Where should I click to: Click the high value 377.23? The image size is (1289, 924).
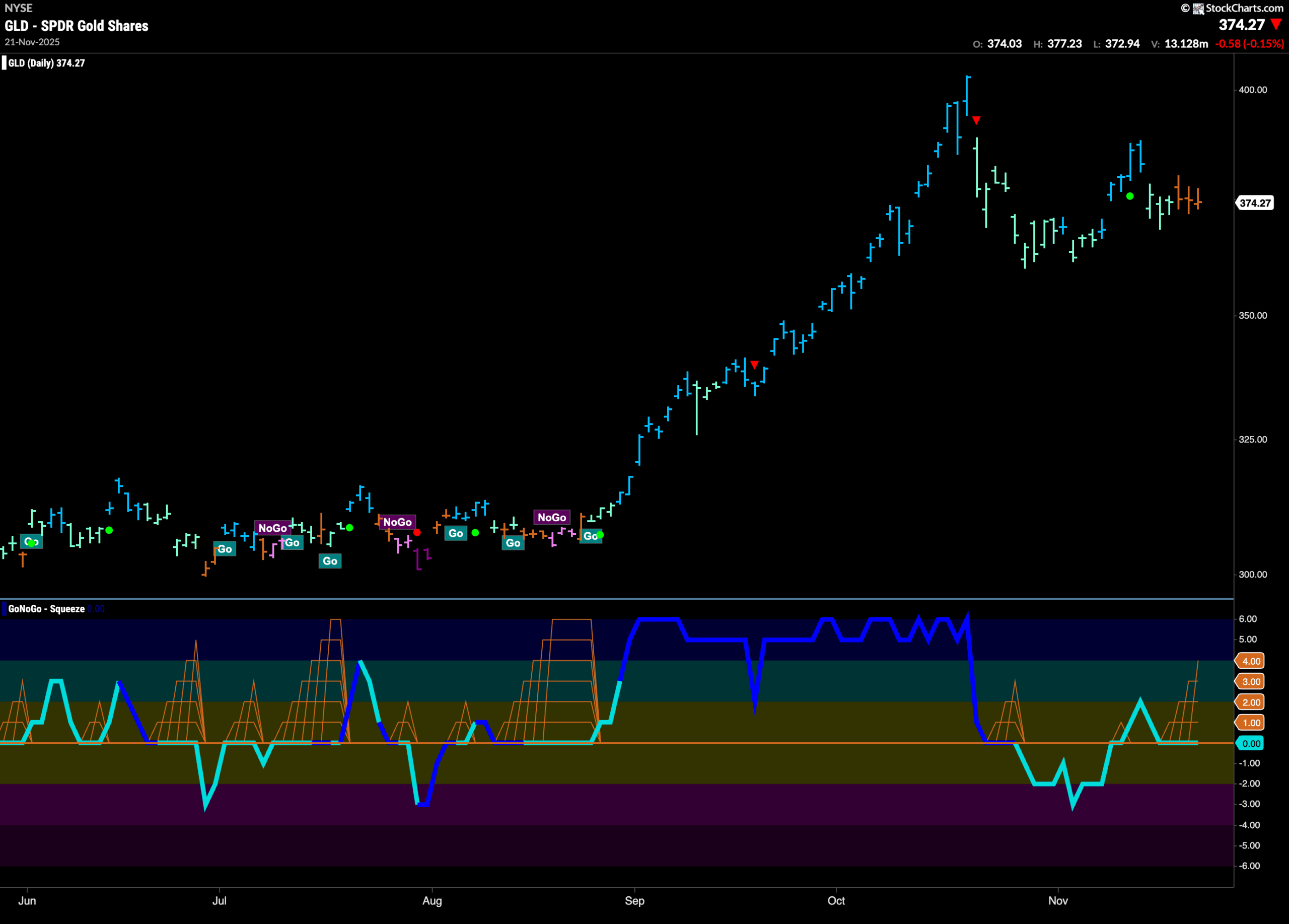[1064, 44]
